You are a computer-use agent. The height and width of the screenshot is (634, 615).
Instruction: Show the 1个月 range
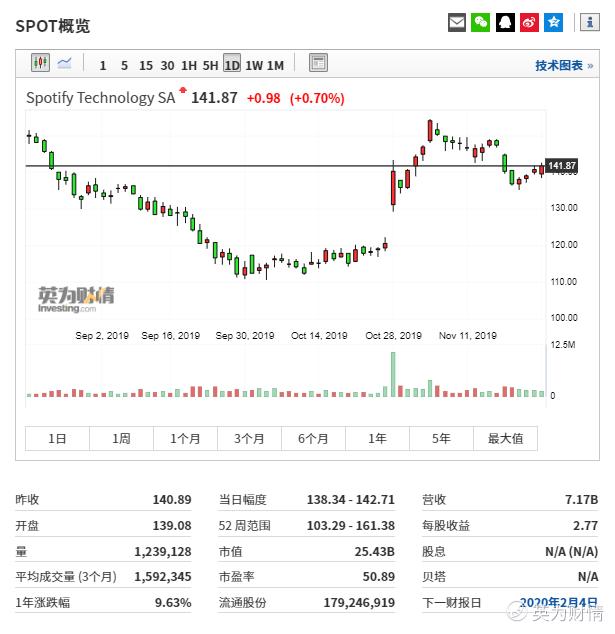tap(185, 438)
